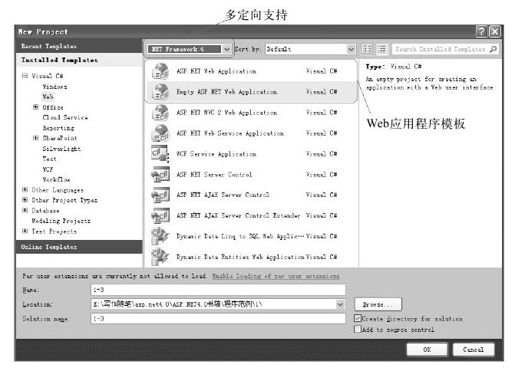Select Silverlight category
This screenshot has width=515, height=371.
62,149
